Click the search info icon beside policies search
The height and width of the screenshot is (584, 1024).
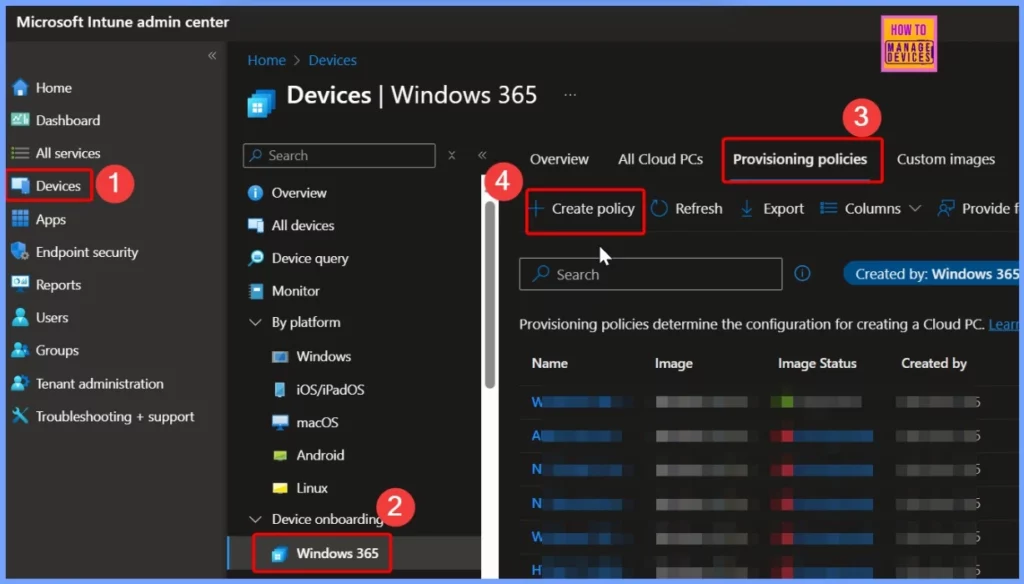point(802,274)
